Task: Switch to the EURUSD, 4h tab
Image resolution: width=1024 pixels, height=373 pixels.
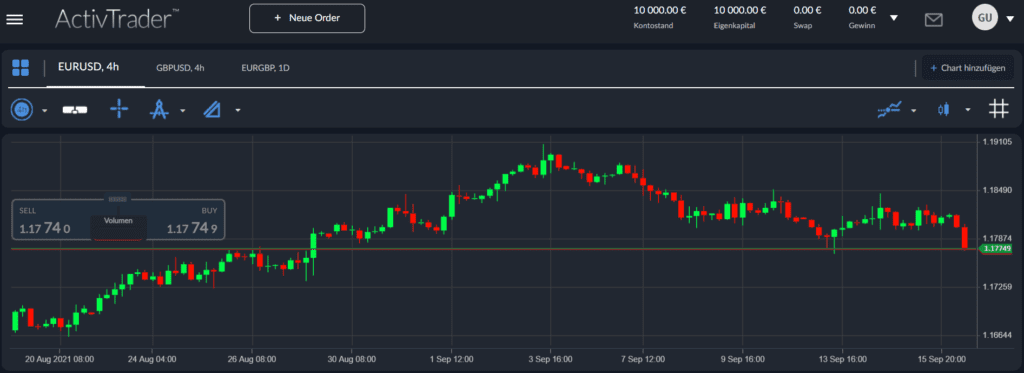Action: pyautogui.click(x=88, y=67)
